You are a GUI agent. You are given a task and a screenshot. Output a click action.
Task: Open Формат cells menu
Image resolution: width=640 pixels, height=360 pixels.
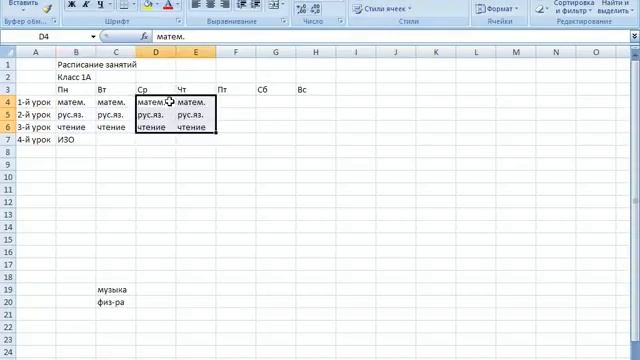(x=497, y=9)
